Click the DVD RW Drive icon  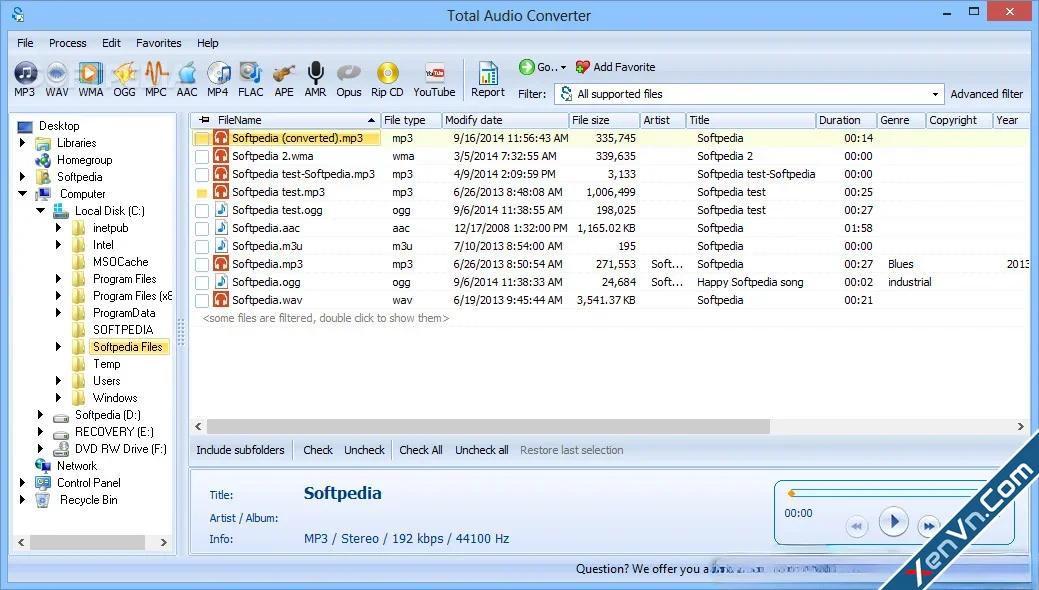click(x=61, y=449)
